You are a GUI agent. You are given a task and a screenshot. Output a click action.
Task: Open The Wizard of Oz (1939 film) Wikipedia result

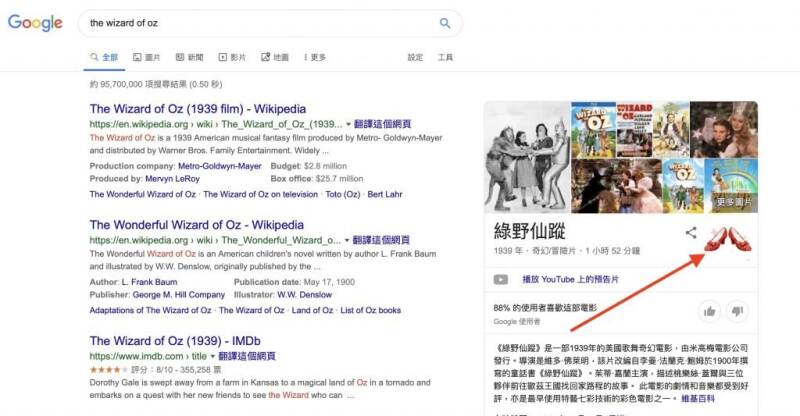198,109
